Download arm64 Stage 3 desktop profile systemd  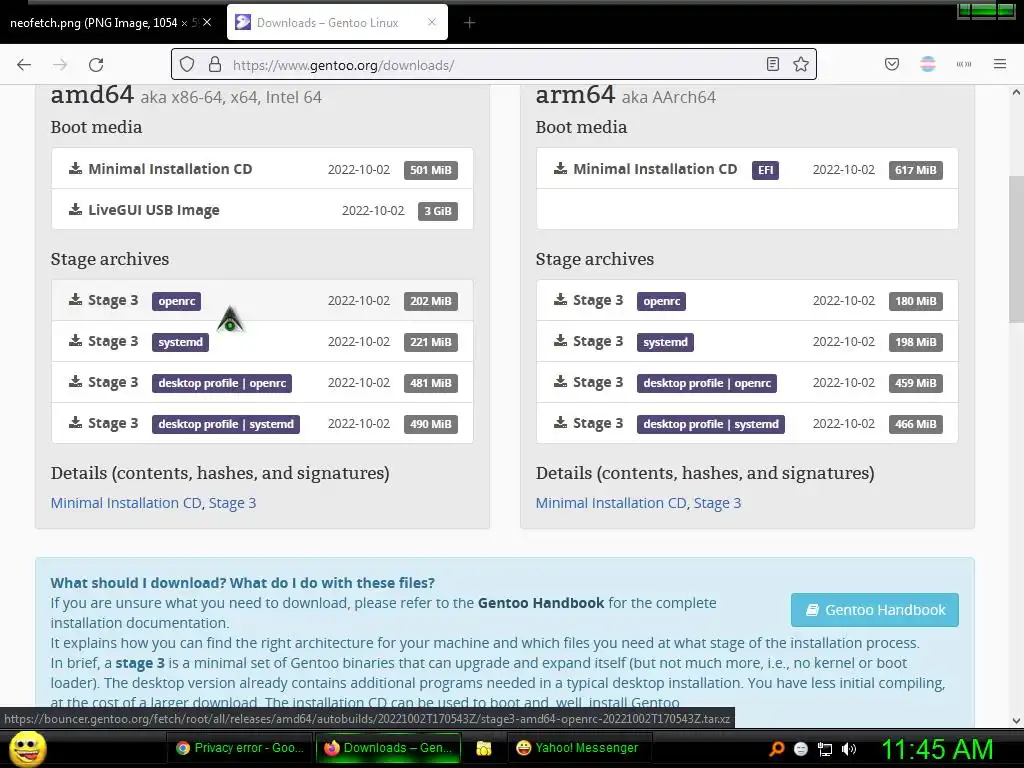point(747,423)
